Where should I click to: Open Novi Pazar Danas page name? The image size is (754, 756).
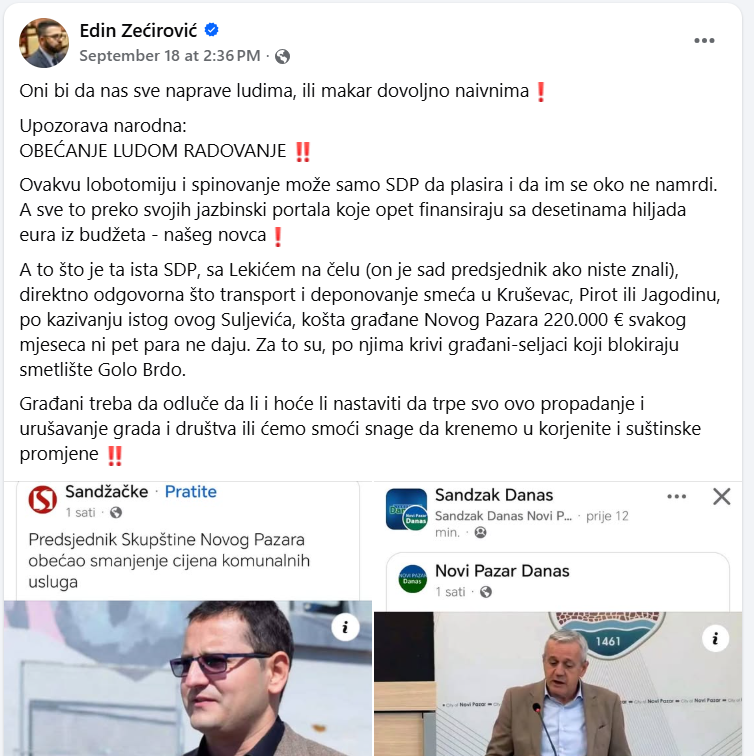pyautogui.click(x=502, y=571)
